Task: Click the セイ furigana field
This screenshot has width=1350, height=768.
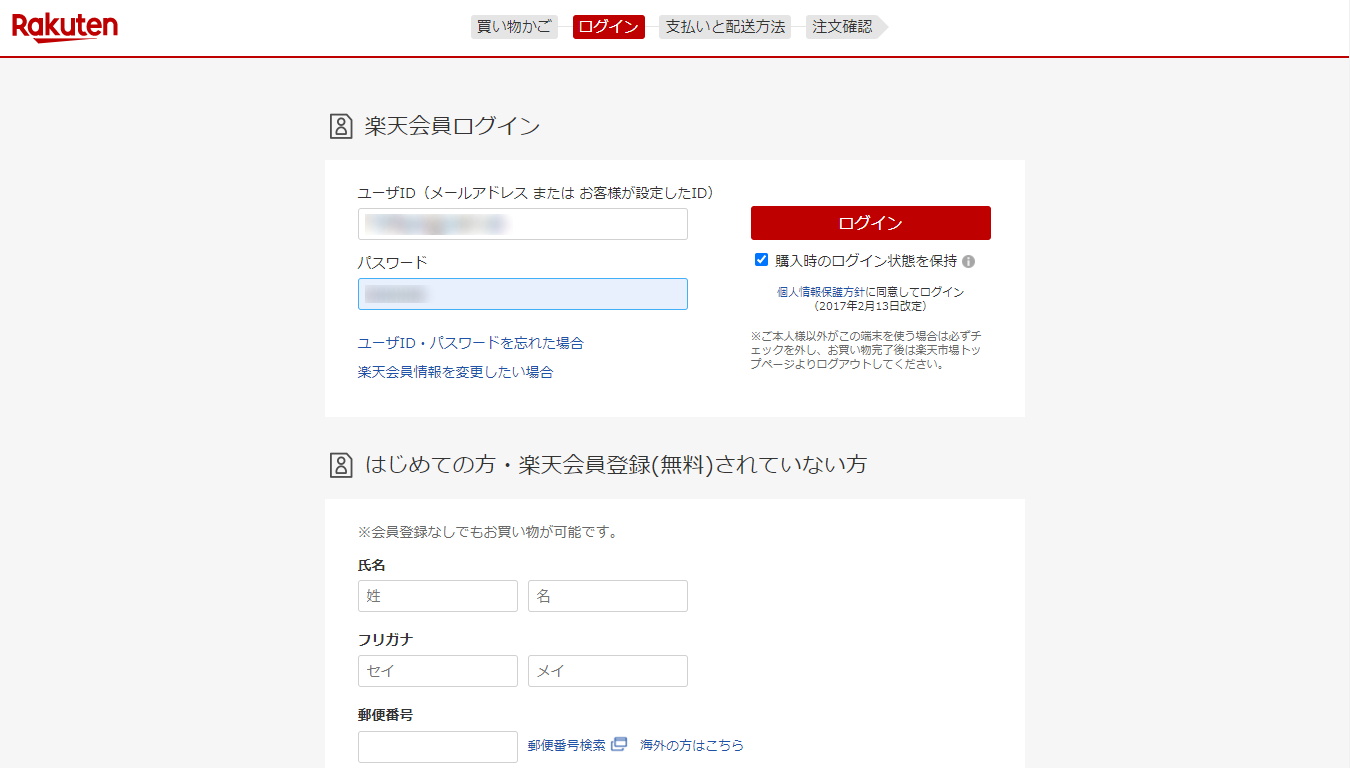Action: [438, 671]
